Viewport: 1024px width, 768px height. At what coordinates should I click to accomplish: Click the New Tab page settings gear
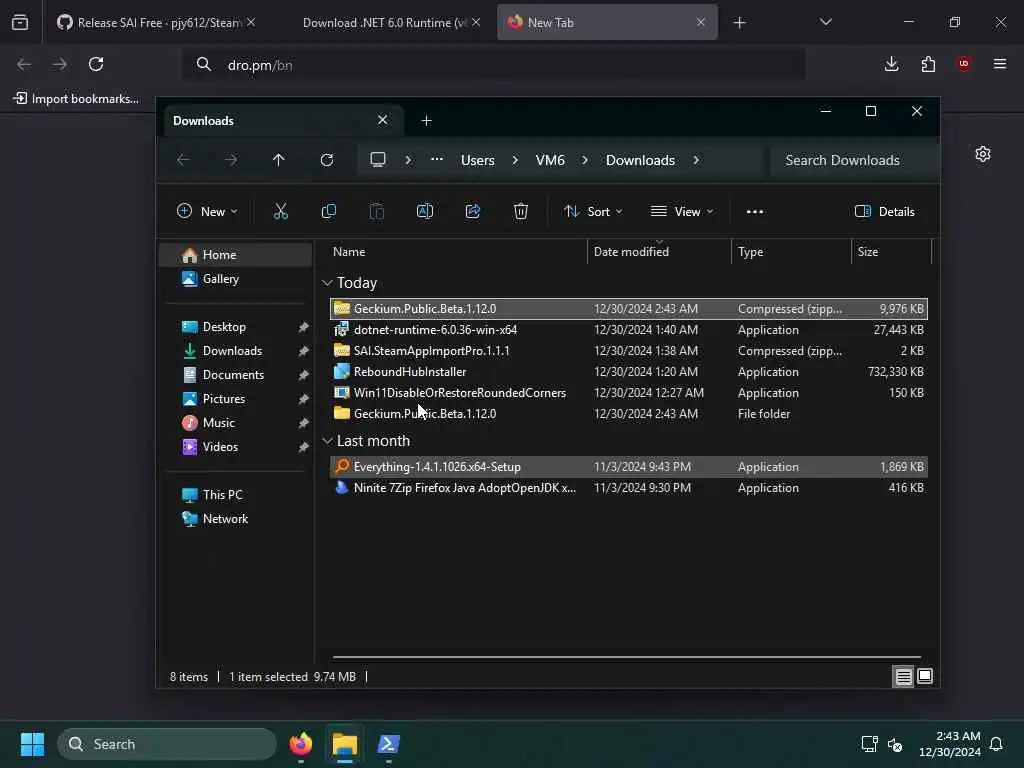[x=983, y=154]
